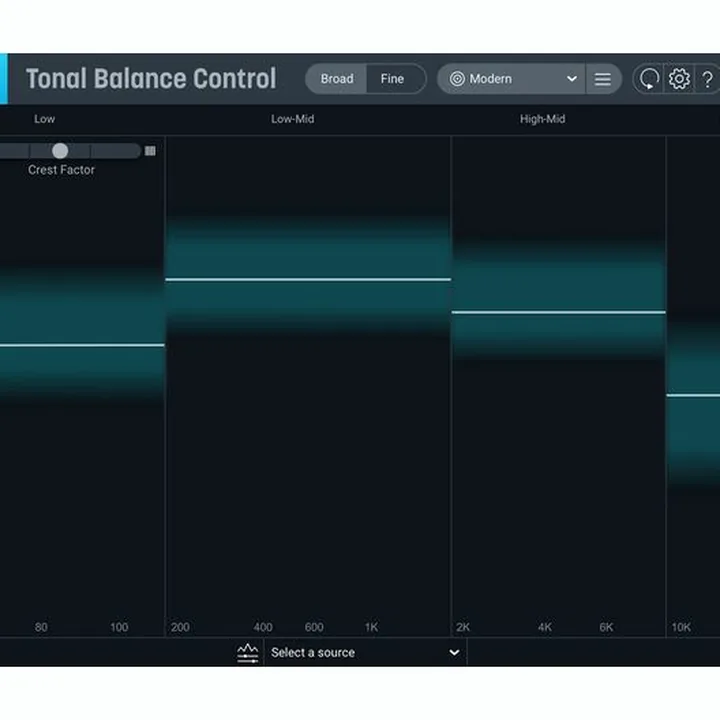Click the target icon beside Modern

point(457,79)
